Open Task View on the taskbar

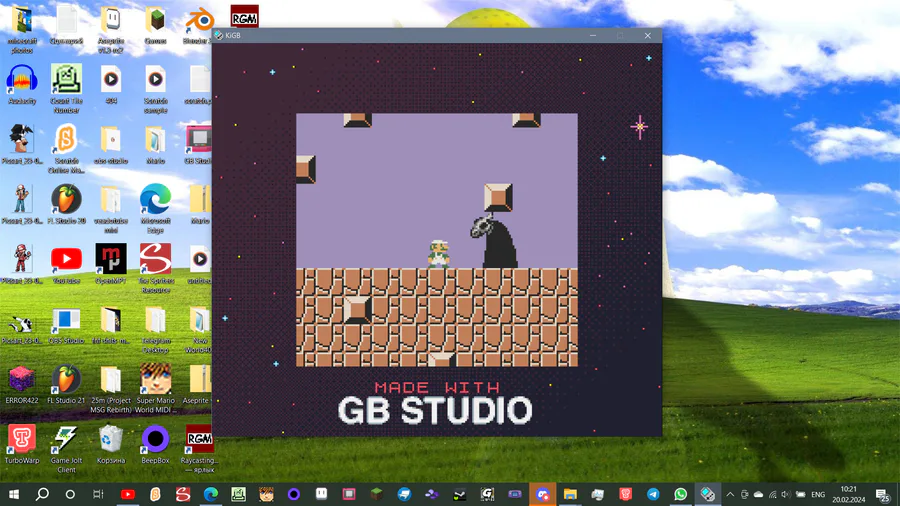coord(98,494)
